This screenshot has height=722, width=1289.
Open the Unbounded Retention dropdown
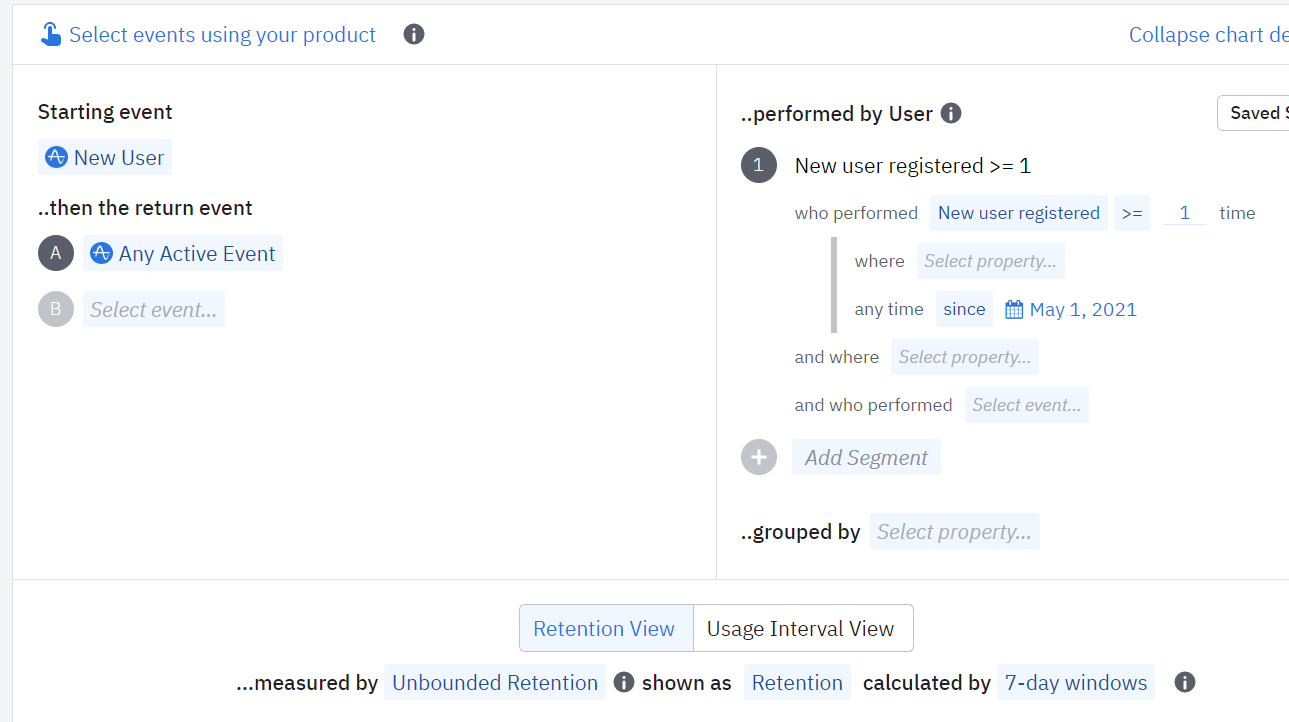click(x=495, y=683)
